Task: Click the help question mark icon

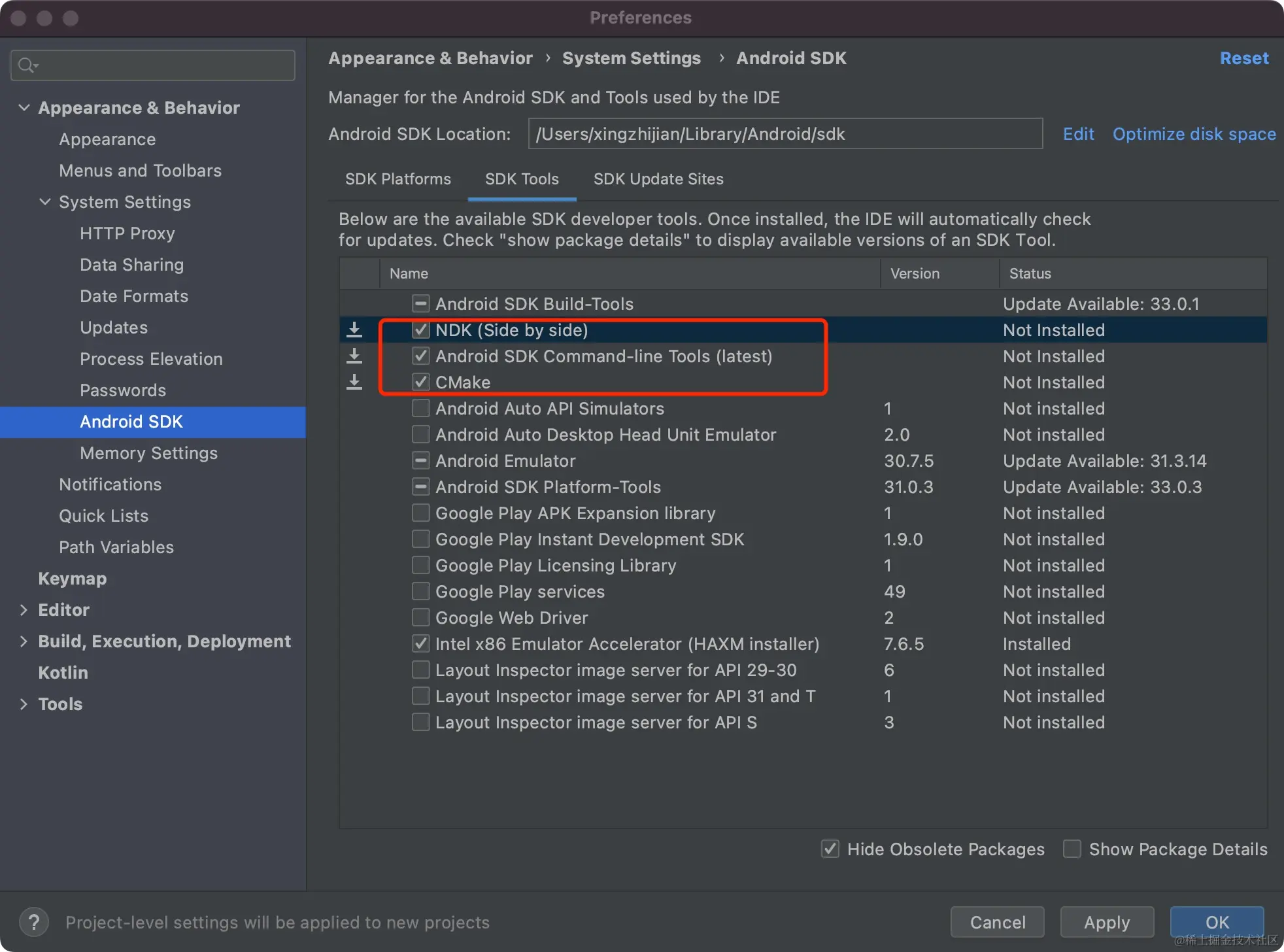Action: [33, 922]
